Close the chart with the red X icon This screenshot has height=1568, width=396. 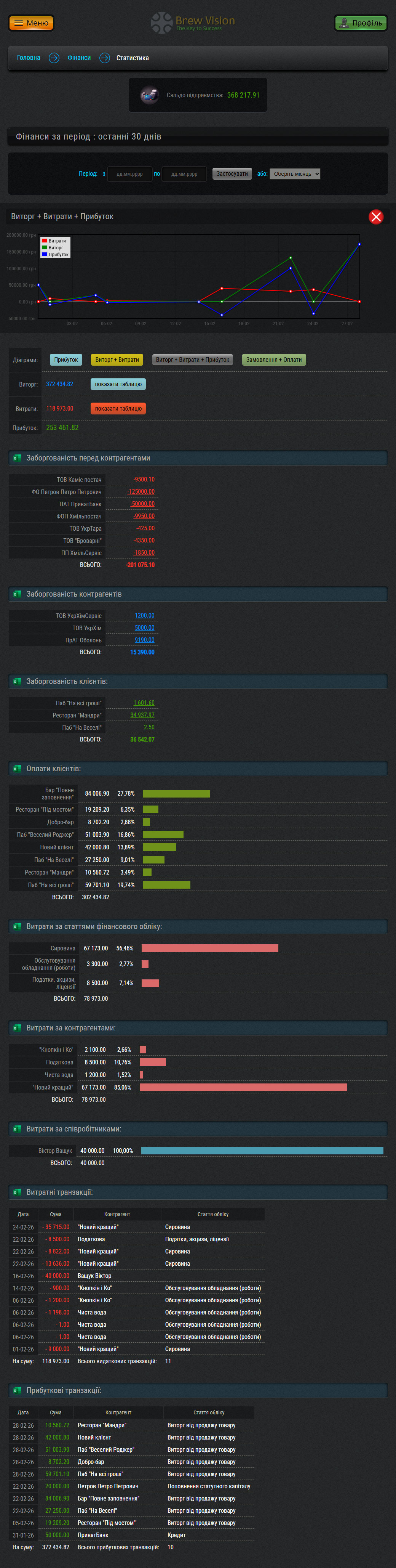(x=376, y=217)
